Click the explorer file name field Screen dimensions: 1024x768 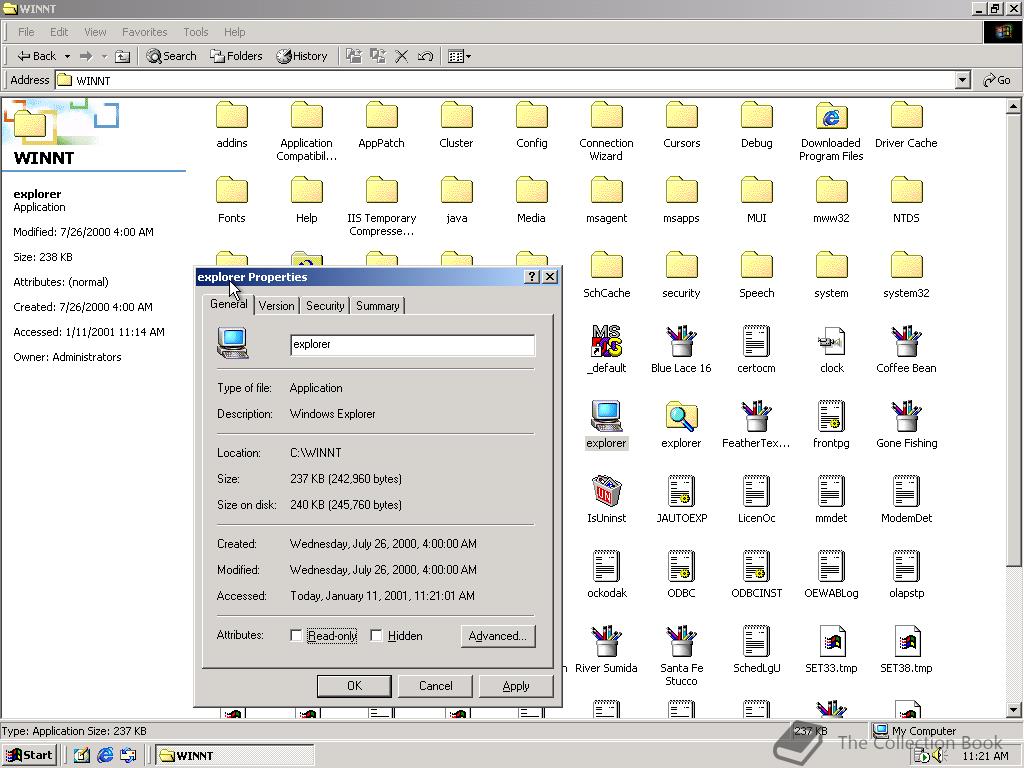pyautogui.click(x=412, y=345)
